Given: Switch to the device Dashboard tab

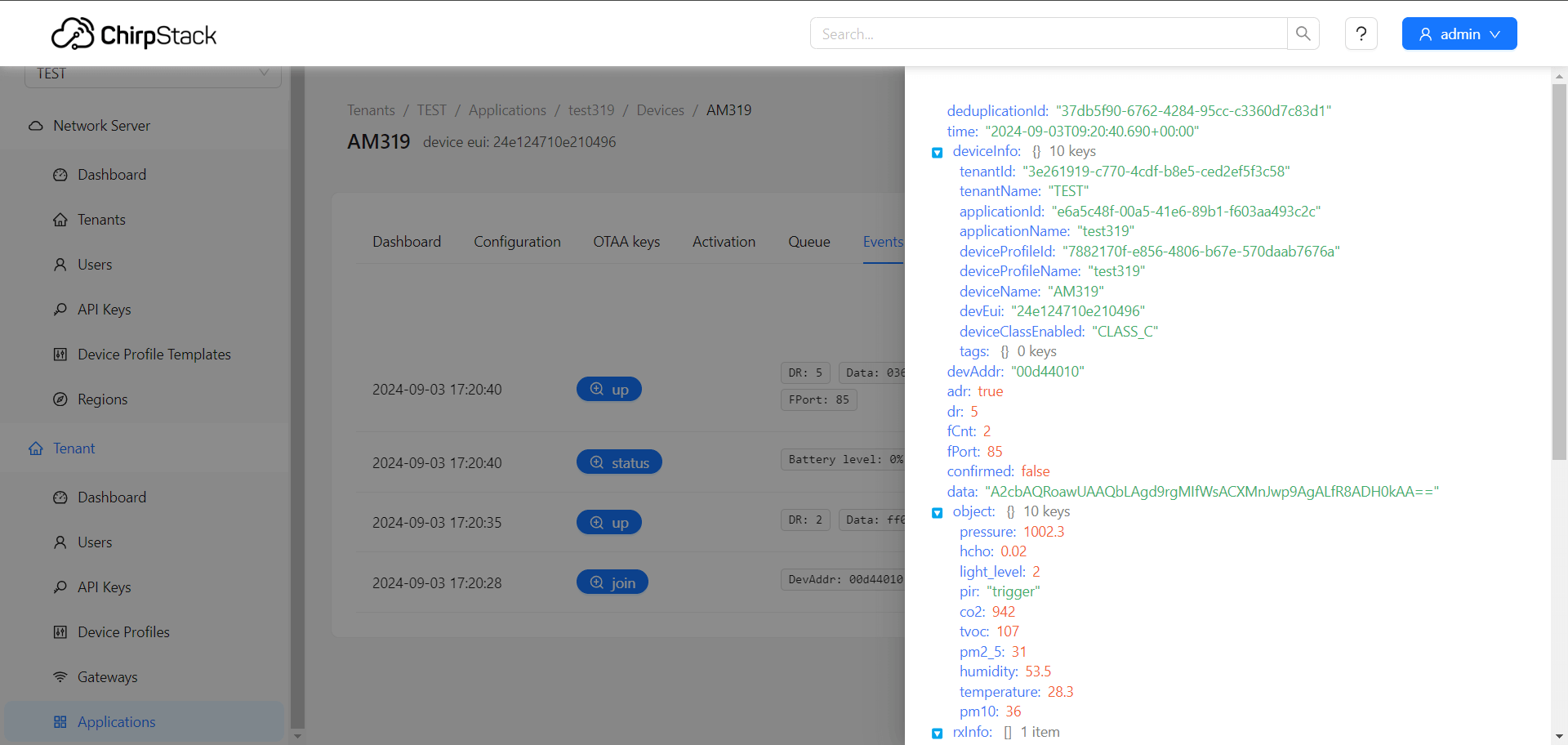Looking at the screenshot, I should click(407, 242).
